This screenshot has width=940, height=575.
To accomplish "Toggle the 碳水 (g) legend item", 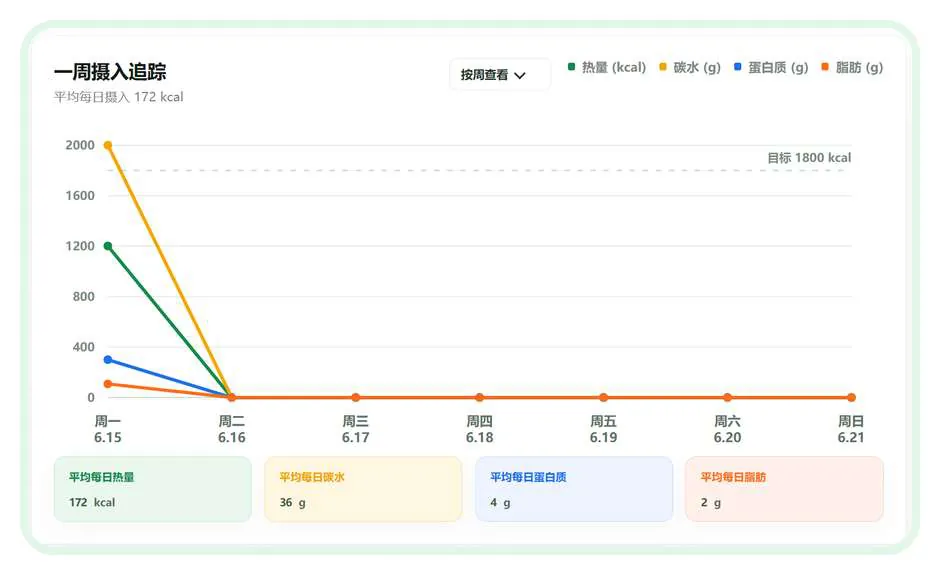I will point(689,67).
